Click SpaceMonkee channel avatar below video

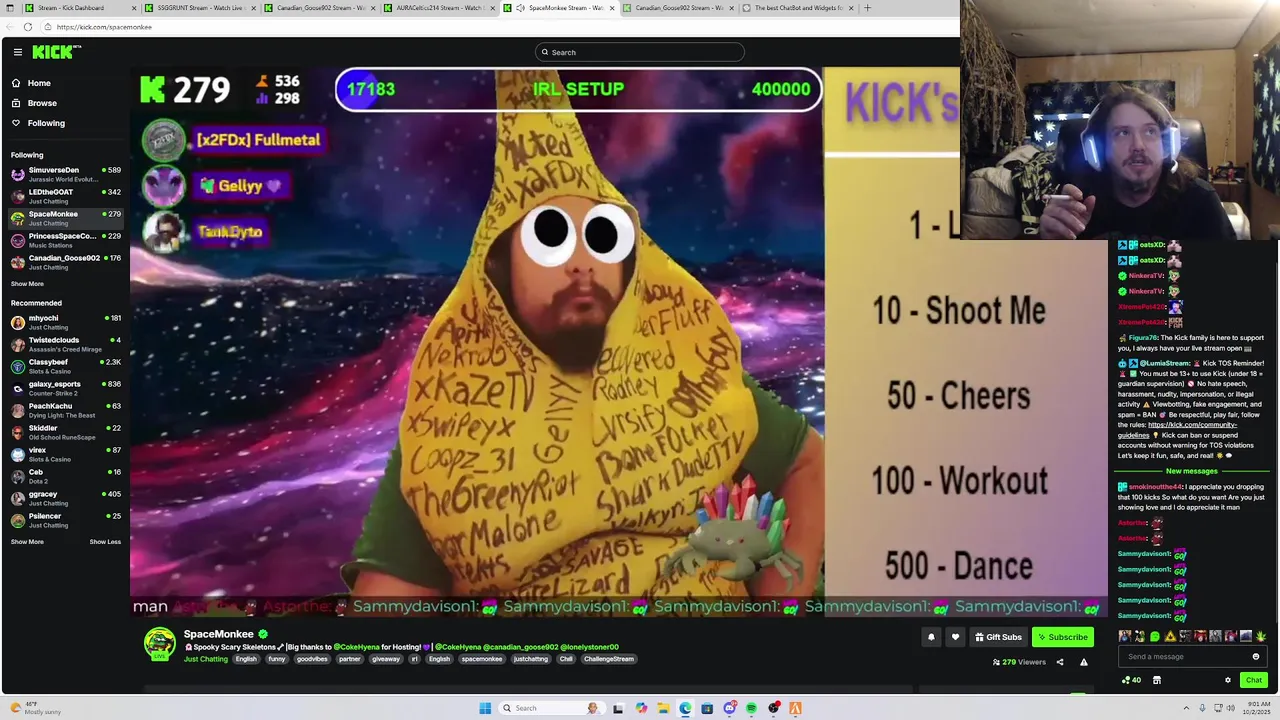(160, 644)
